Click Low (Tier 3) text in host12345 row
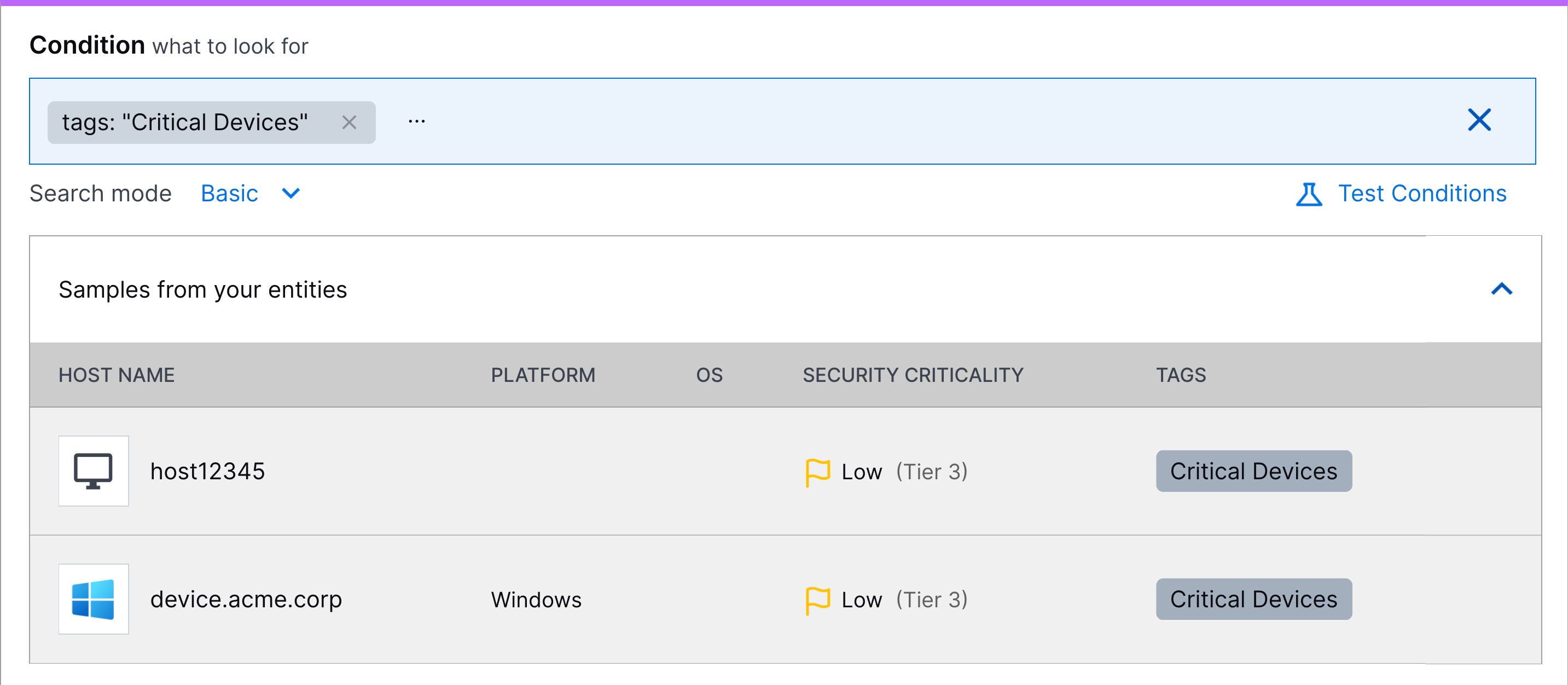1568x685 pixels. [904, 472]
